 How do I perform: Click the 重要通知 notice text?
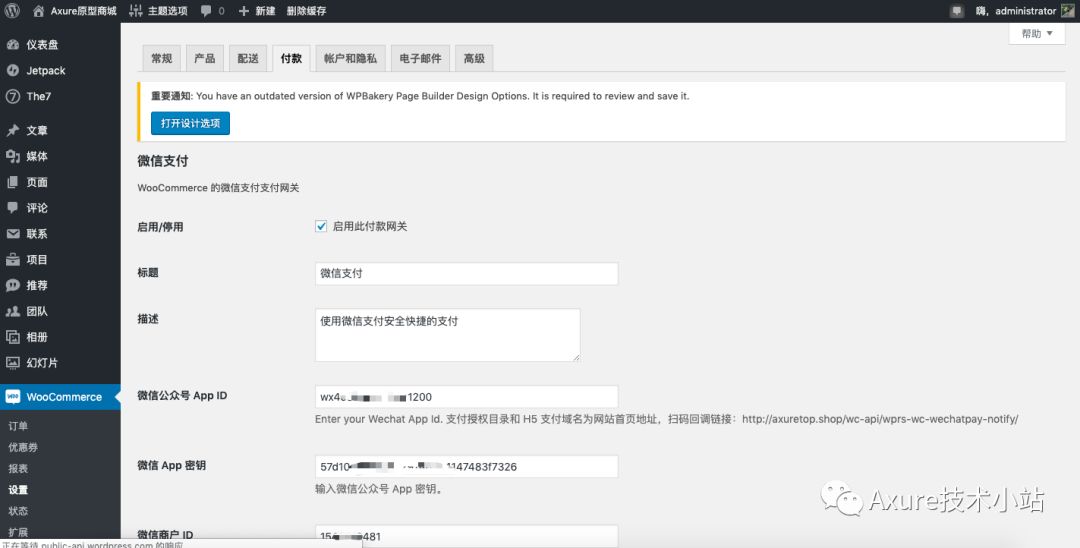pyautogui.click(x=419, y=96)
